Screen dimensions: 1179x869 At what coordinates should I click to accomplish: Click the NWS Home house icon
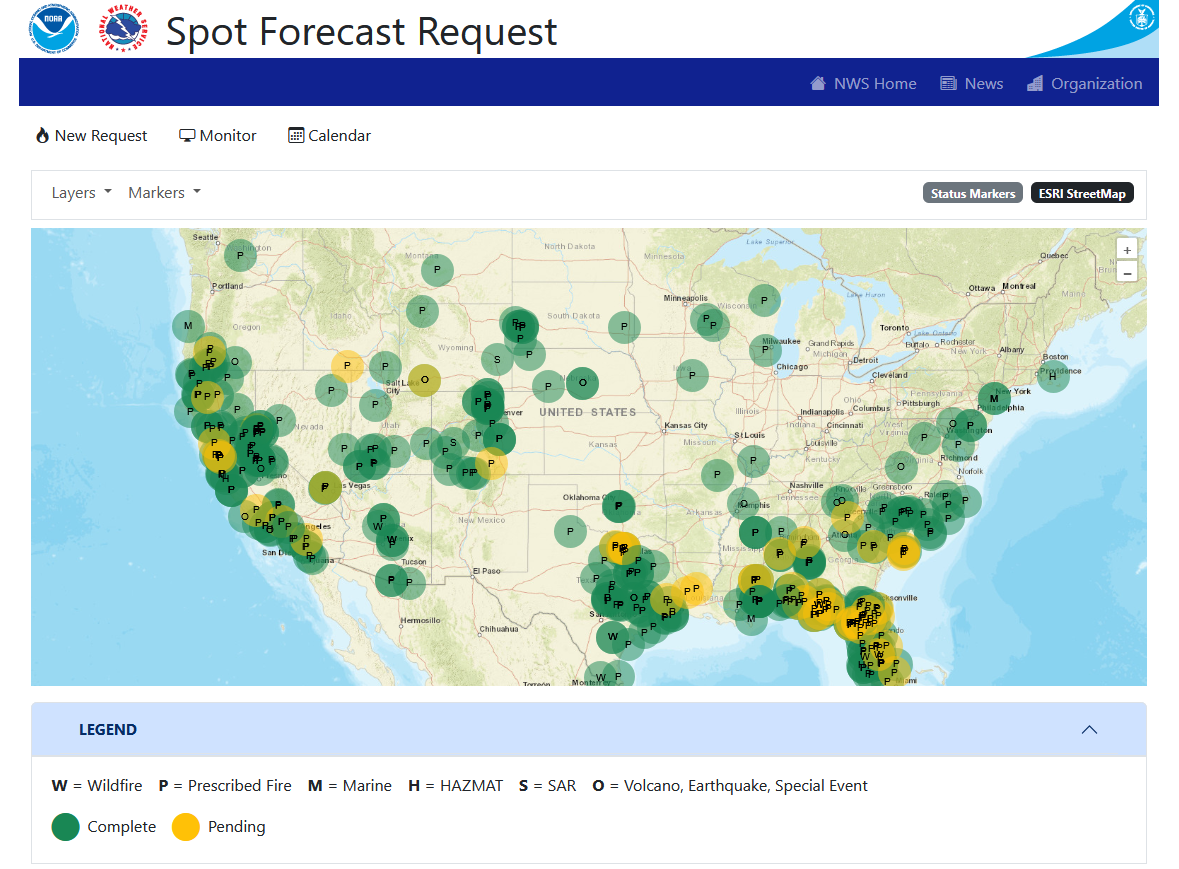tap(818, 84)
